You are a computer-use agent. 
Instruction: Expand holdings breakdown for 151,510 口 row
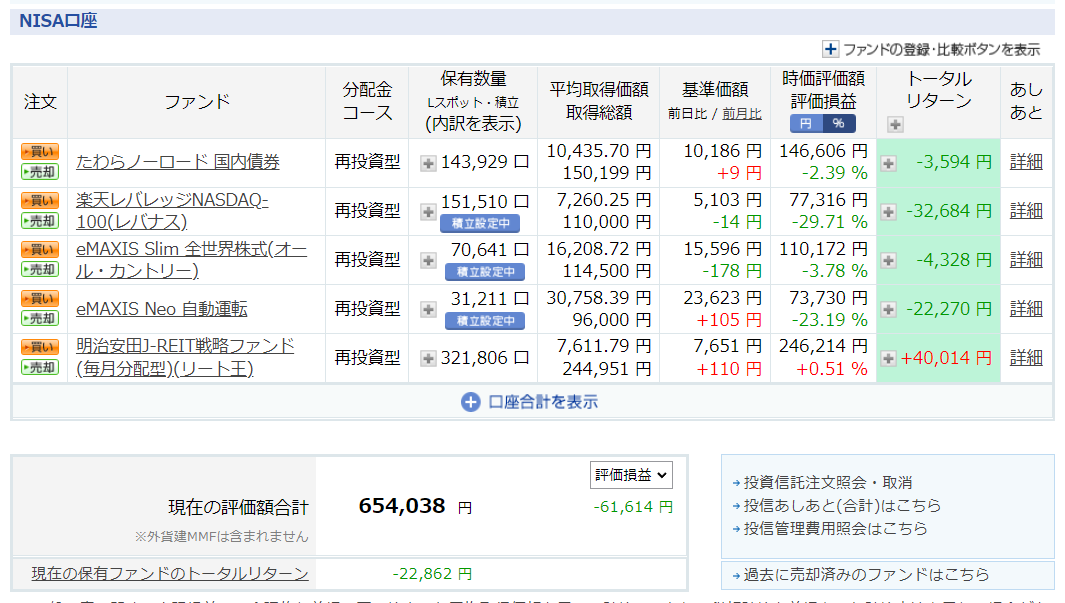[428, 212]
